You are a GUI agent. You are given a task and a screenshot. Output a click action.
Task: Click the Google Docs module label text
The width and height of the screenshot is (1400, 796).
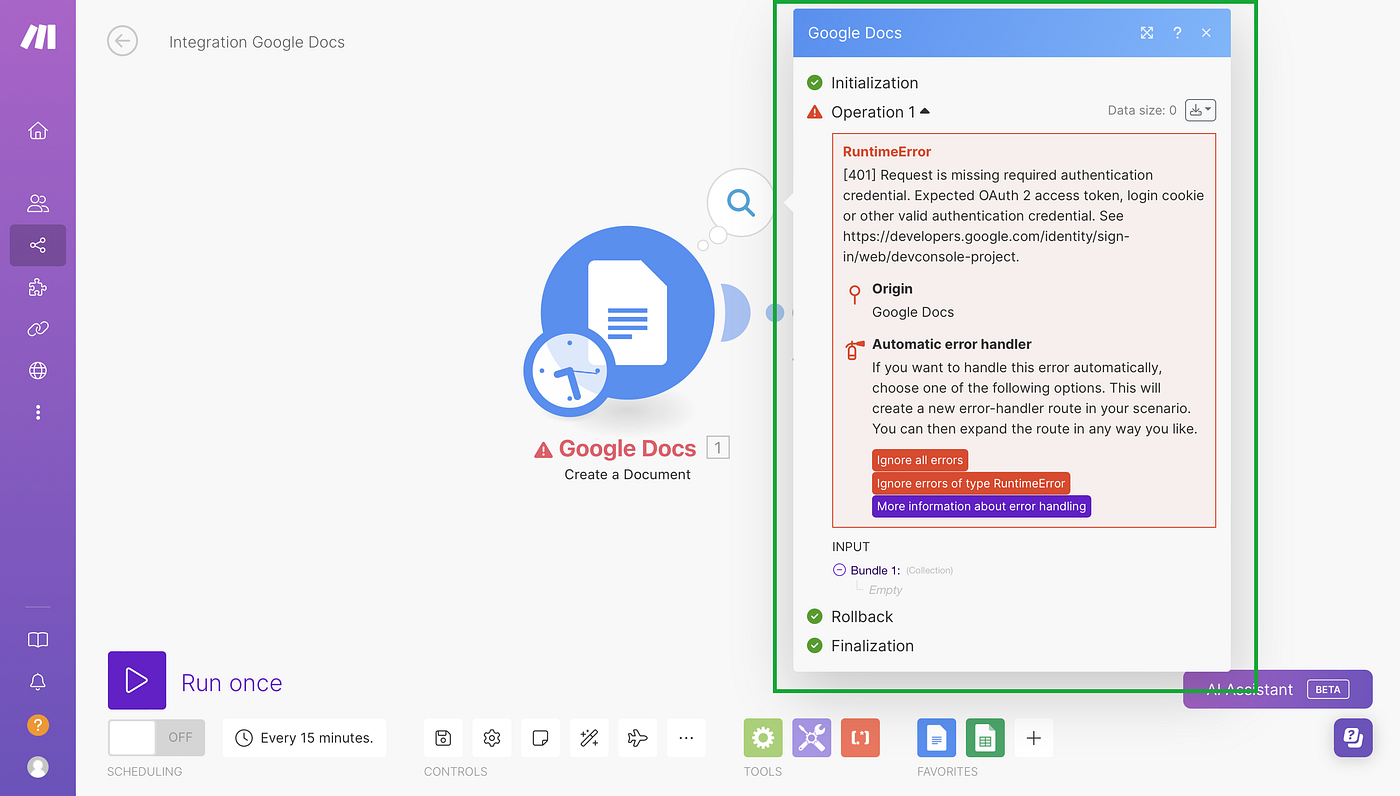(x=627, y=448)
